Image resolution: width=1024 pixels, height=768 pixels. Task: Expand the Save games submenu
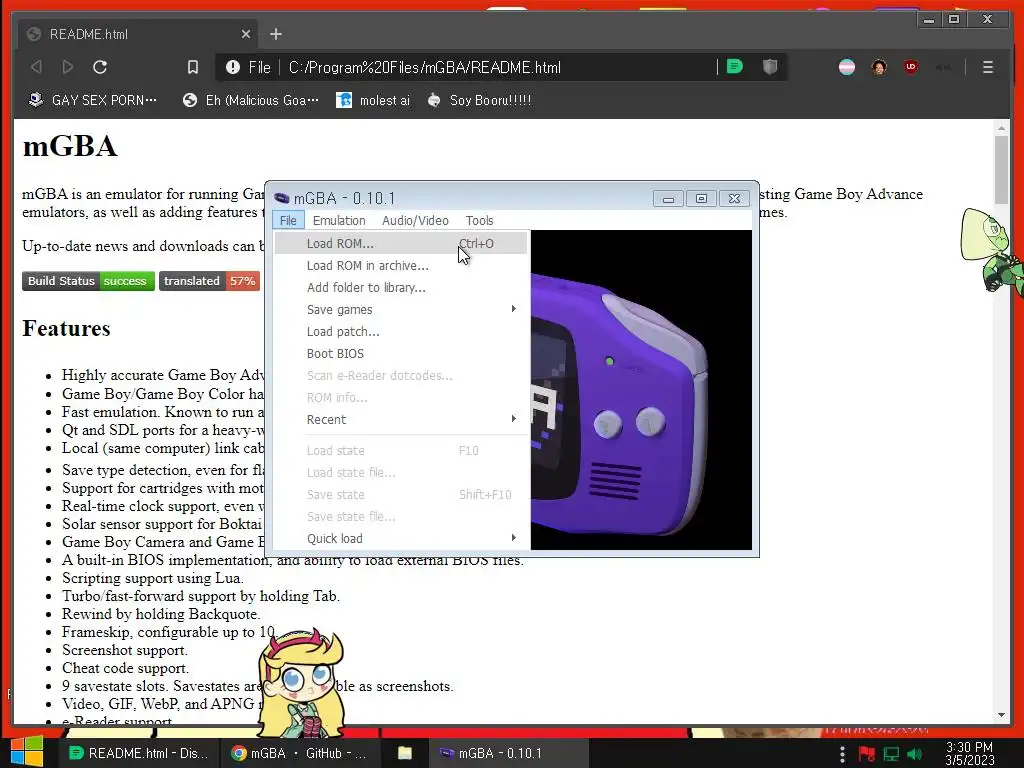tap(400, 310)
